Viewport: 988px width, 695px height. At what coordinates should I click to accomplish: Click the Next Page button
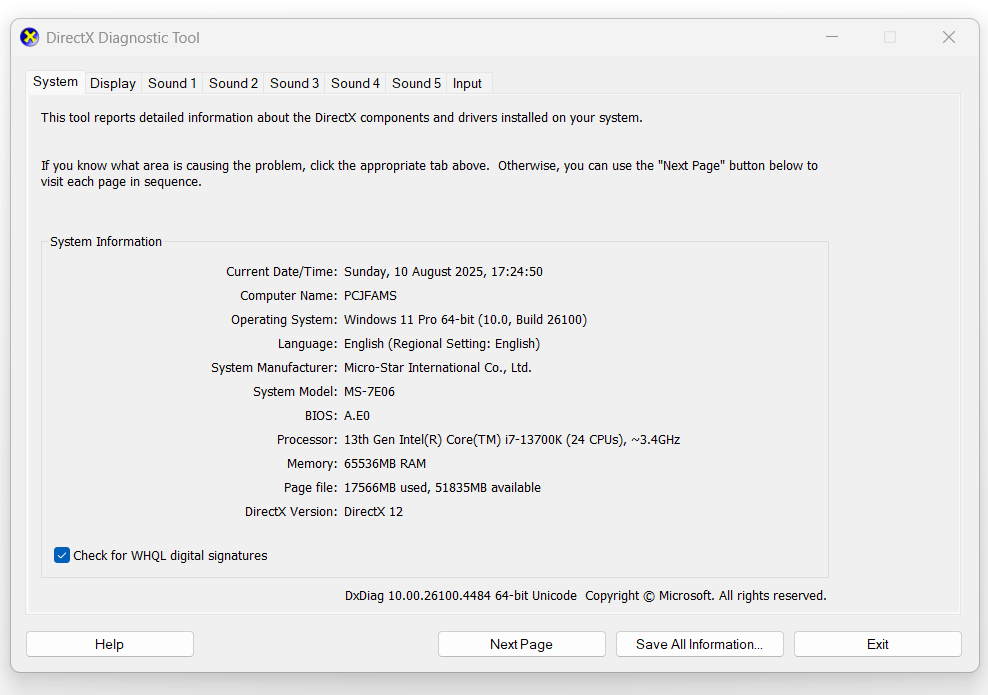coord(522,644)
